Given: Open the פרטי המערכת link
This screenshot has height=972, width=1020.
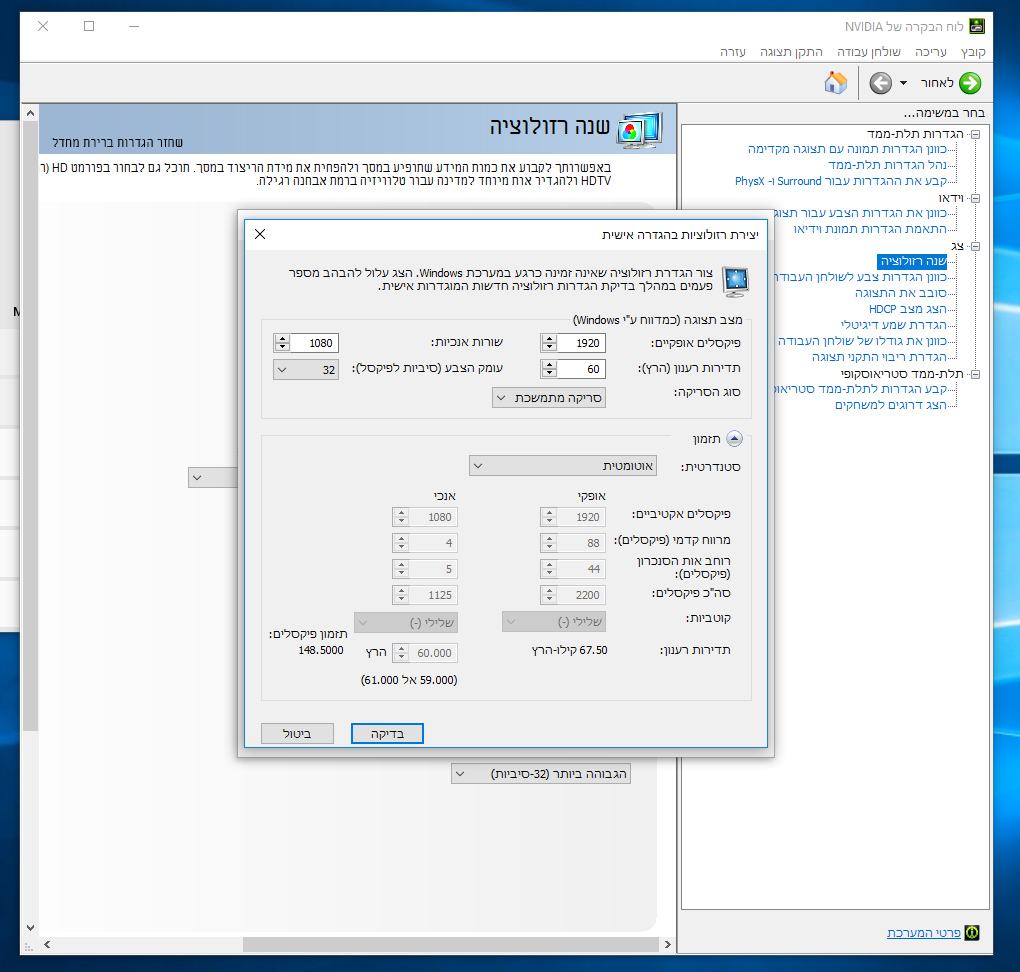Looking at the screenshot, I should (x=923, y=932).
